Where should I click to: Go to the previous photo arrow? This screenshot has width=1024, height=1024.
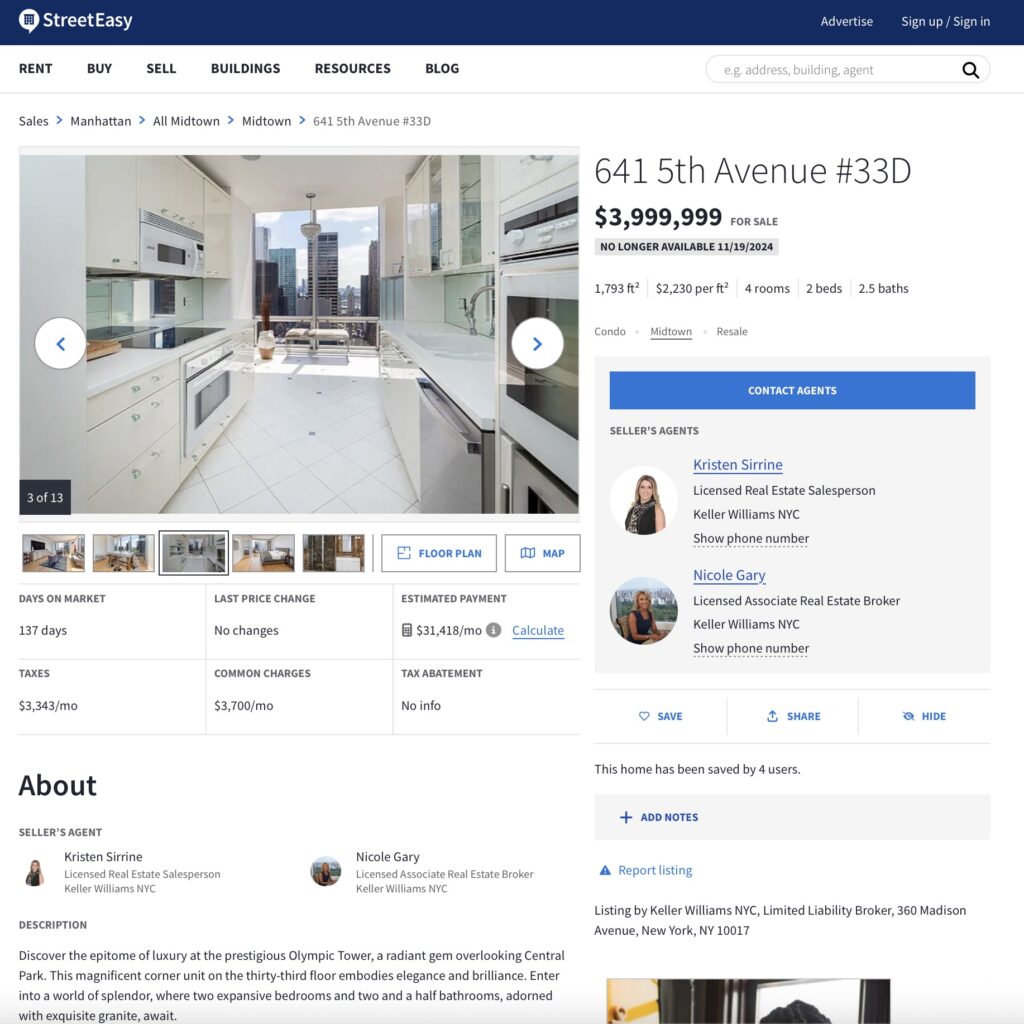[60, 344]
